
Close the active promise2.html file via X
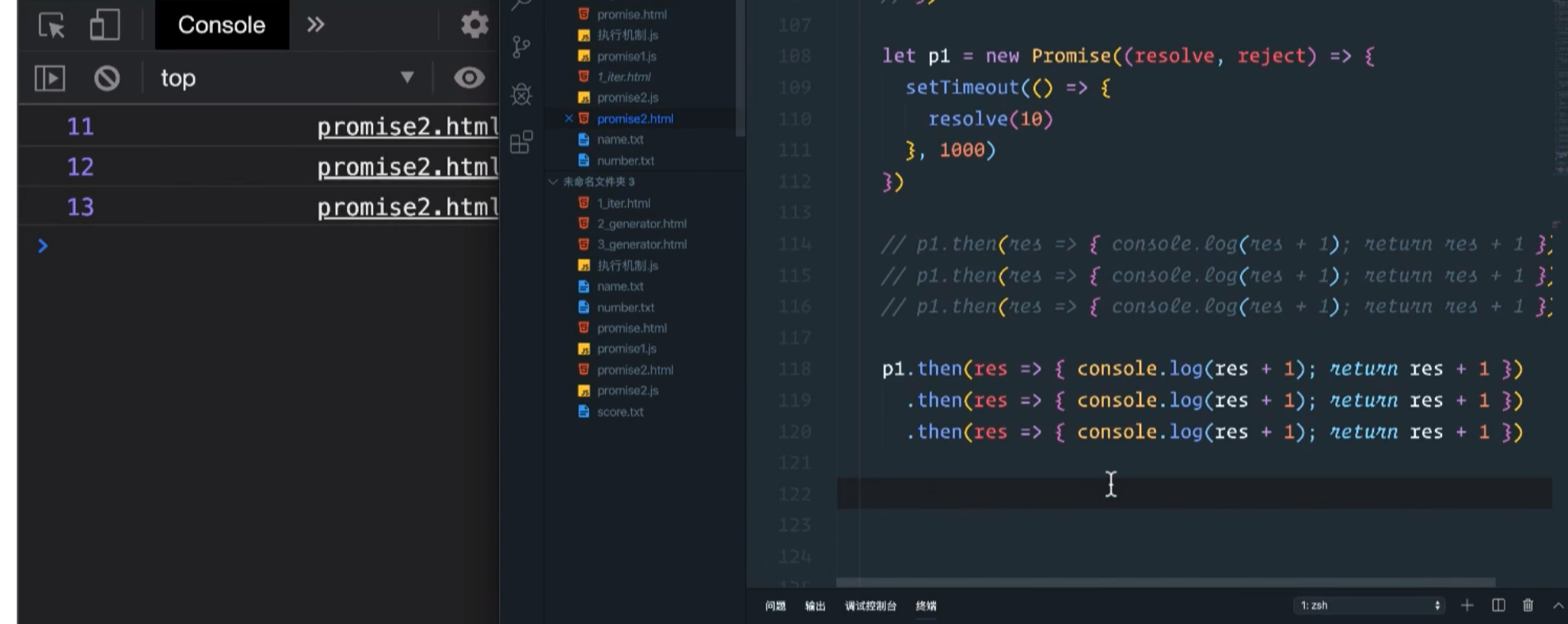pyautogui.click(x=568, y=118)
